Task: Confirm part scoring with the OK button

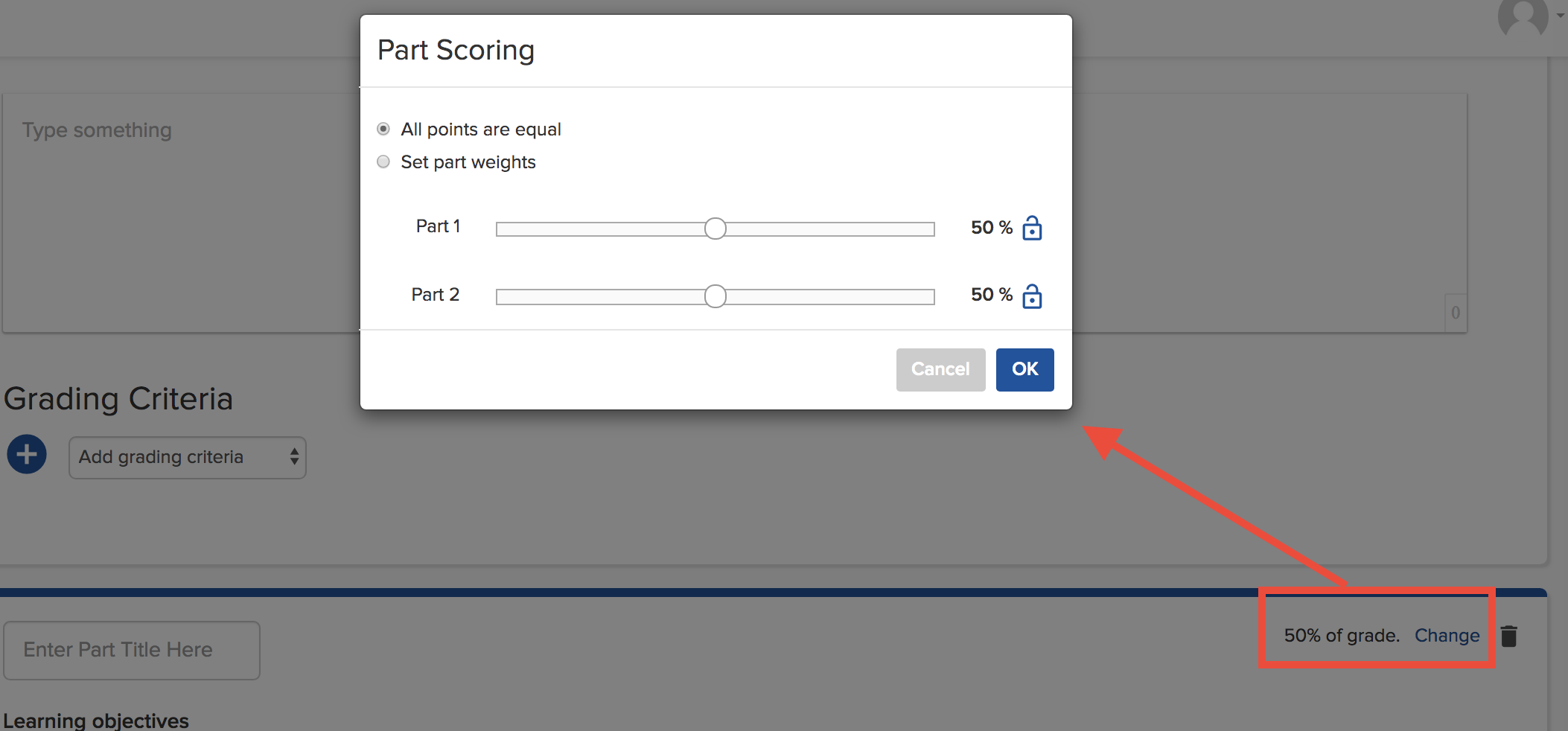Action: [x=1024, y=369]
